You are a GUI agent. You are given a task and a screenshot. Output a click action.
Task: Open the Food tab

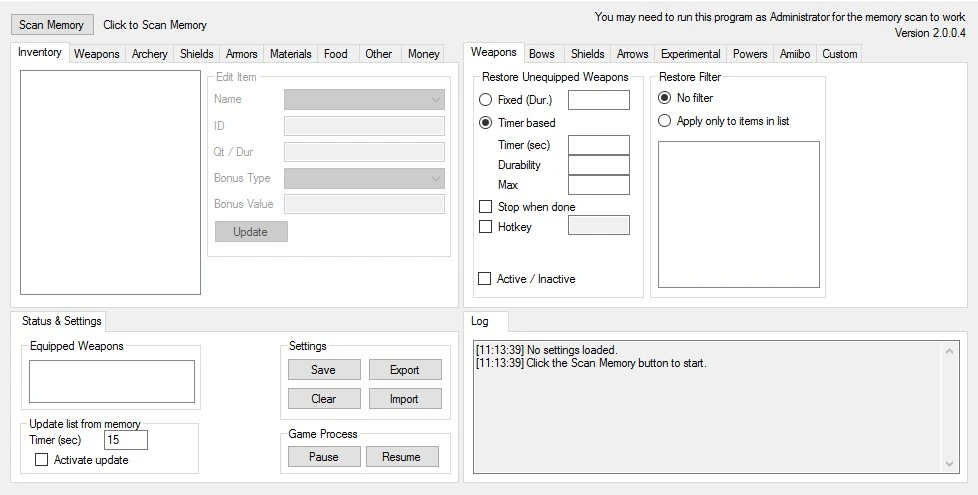336,54
